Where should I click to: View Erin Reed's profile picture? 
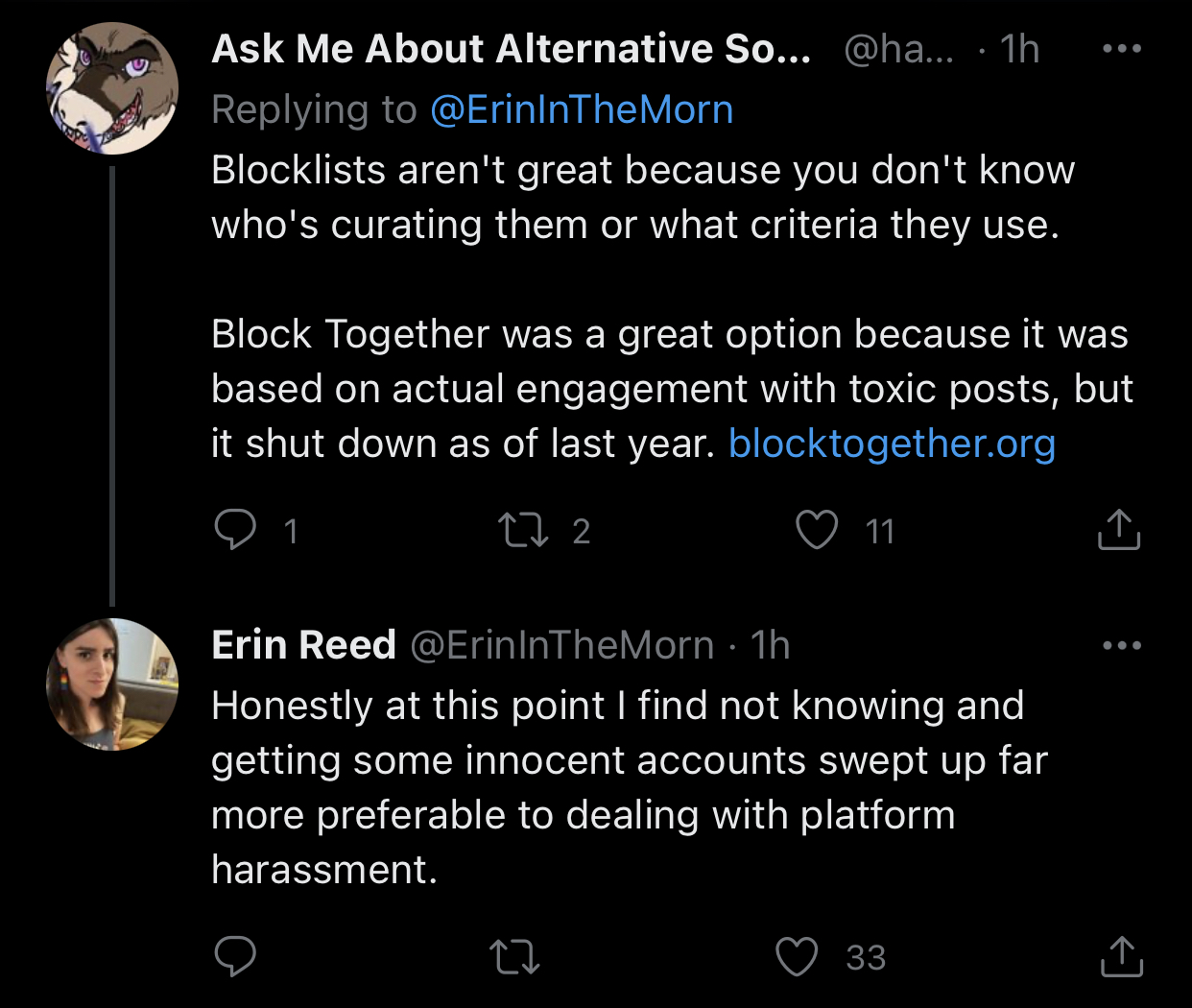[112, 684]
